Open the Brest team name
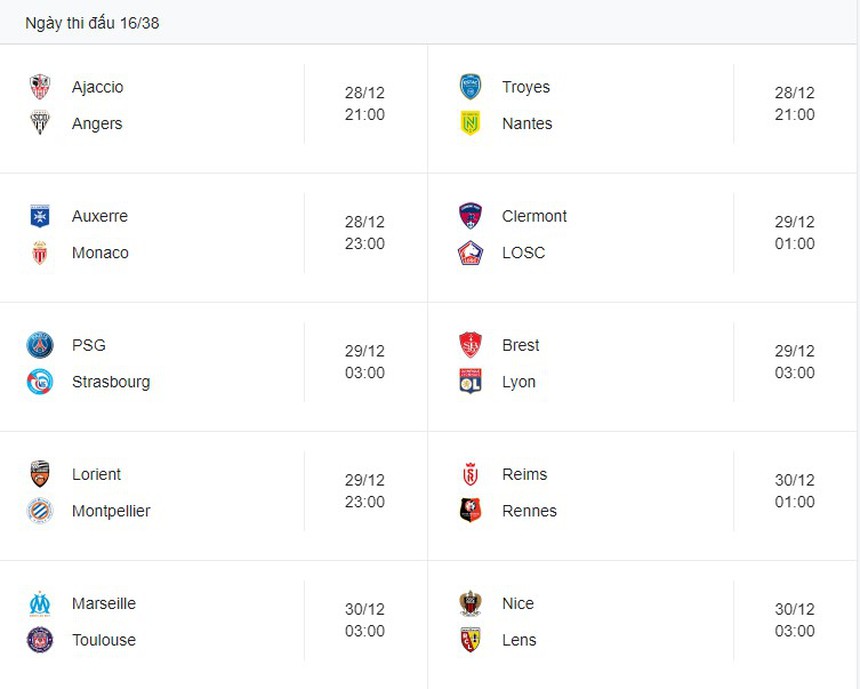This screenshot has height=689, width=860. coord(521,345)
